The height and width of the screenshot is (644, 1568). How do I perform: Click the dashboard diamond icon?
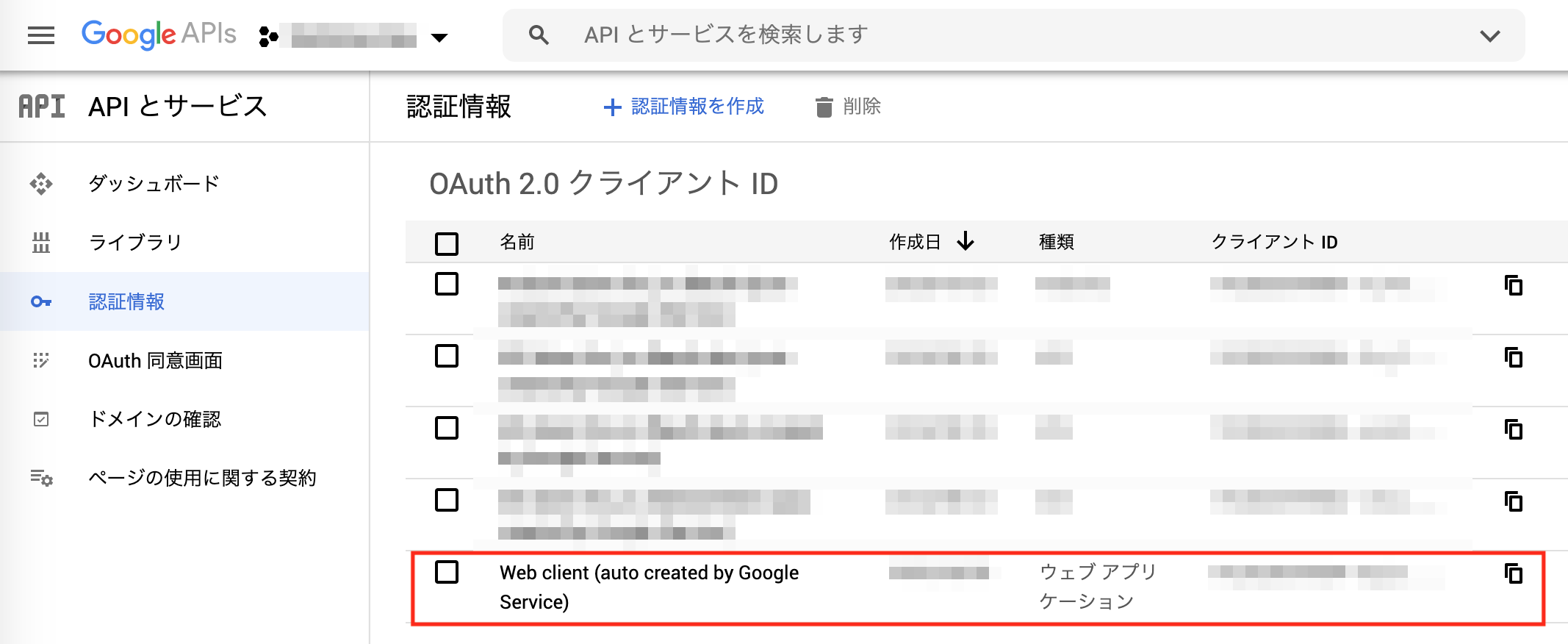[x=41, y=184]
